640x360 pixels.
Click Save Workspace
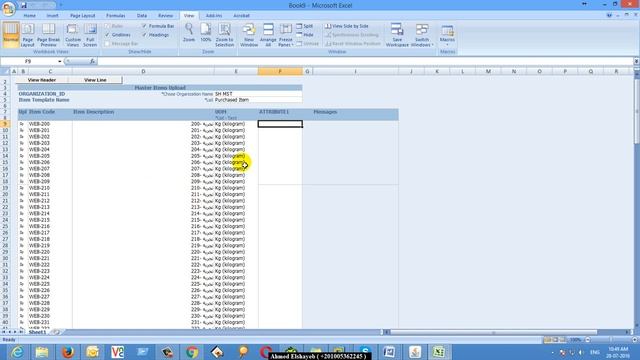[397, 35]
